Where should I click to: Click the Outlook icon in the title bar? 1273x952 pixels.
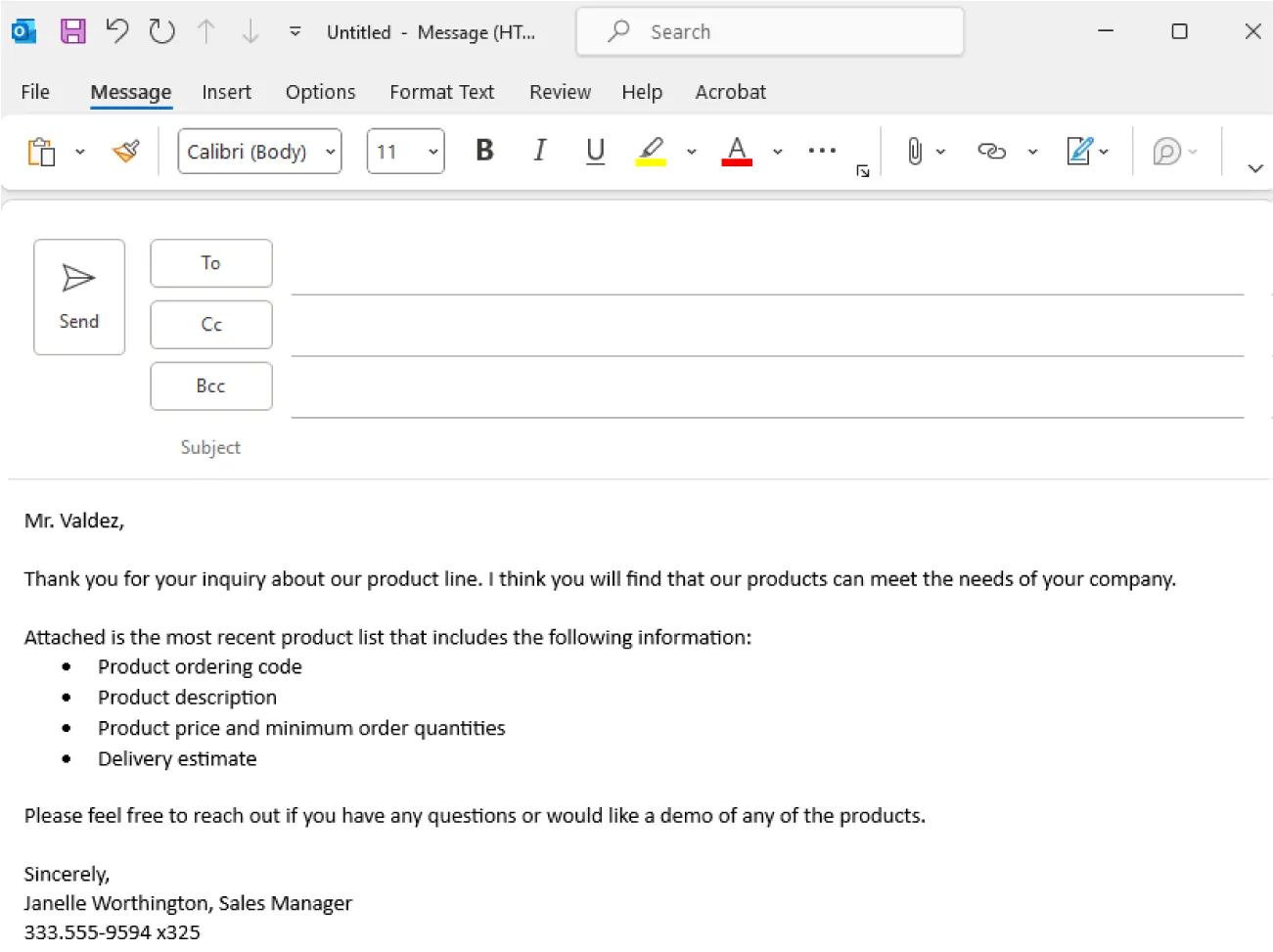tap(23, 30)
